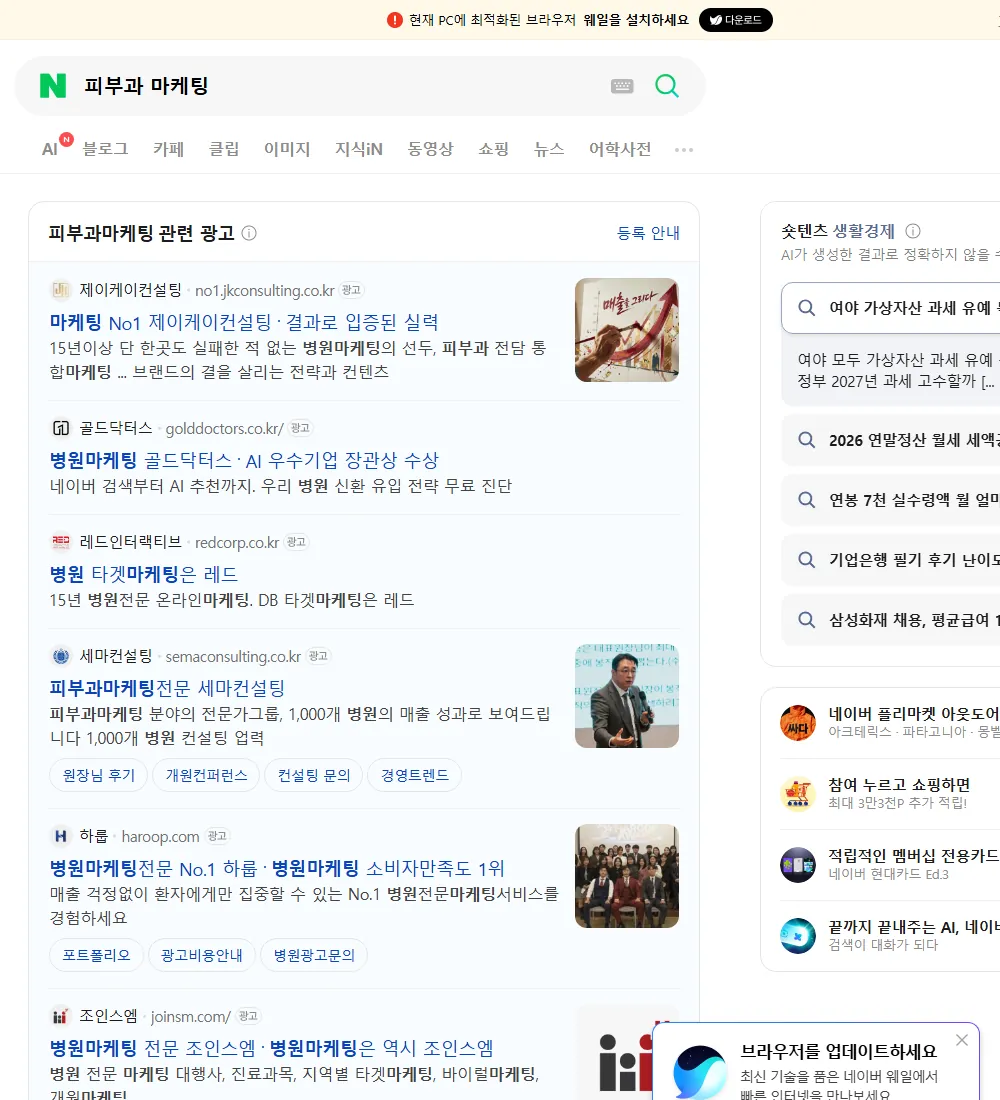
Task: Click the joinsm.com/ URL
Action: (191, 1017)
